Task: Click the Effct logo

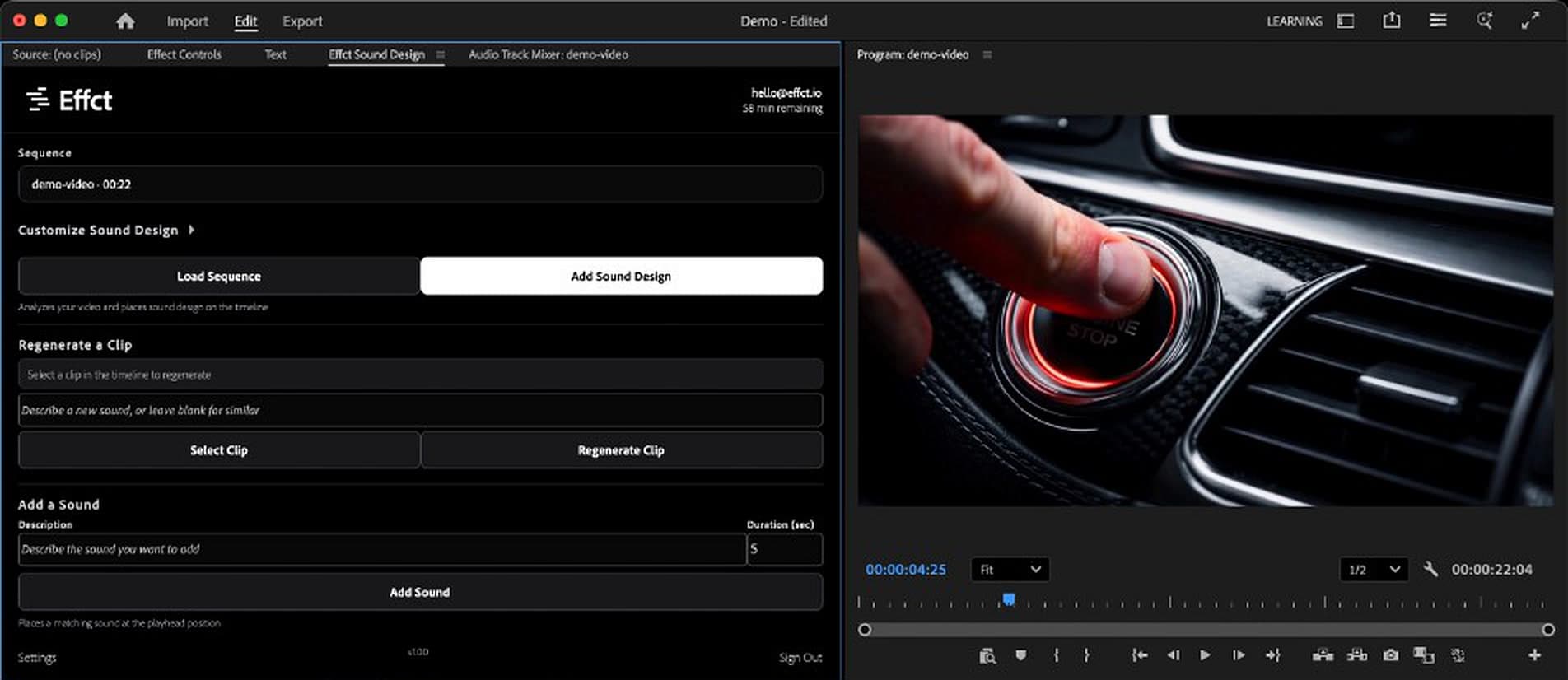Action: [x=69, y=100]
